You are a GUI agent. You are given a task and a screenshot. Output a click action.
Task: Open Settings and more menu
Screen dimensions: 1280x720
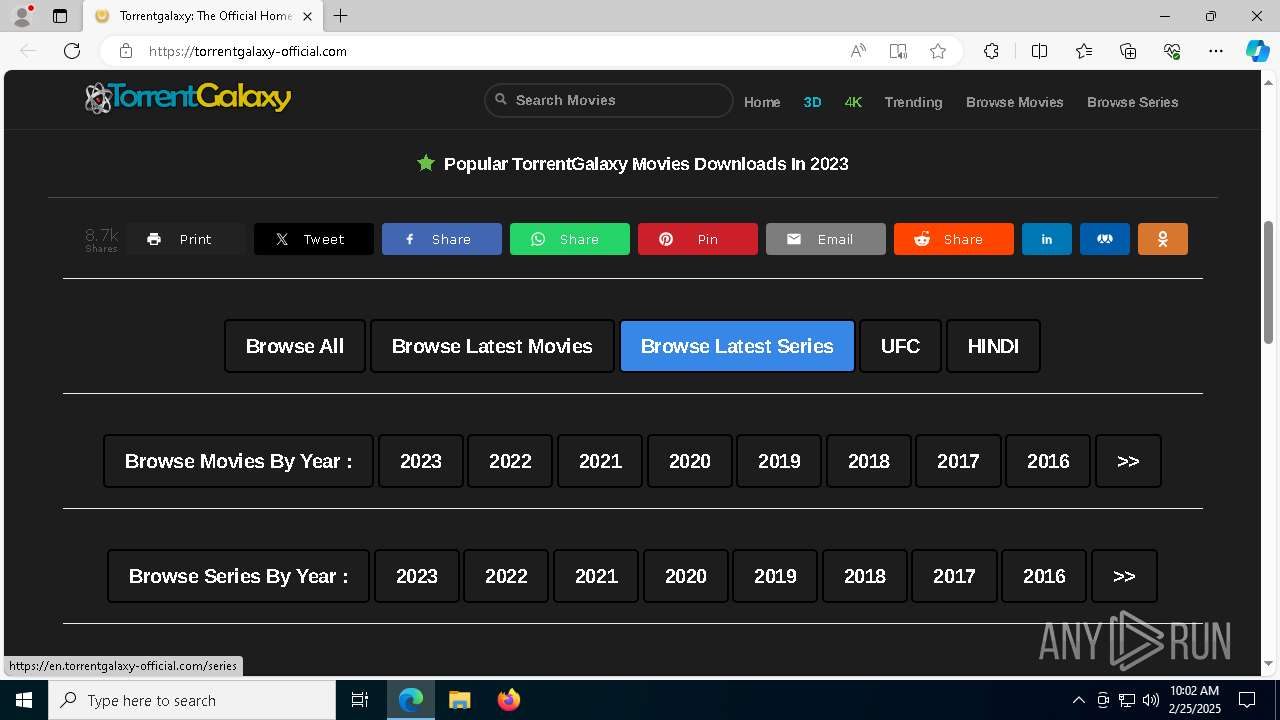click(1216, 51)
